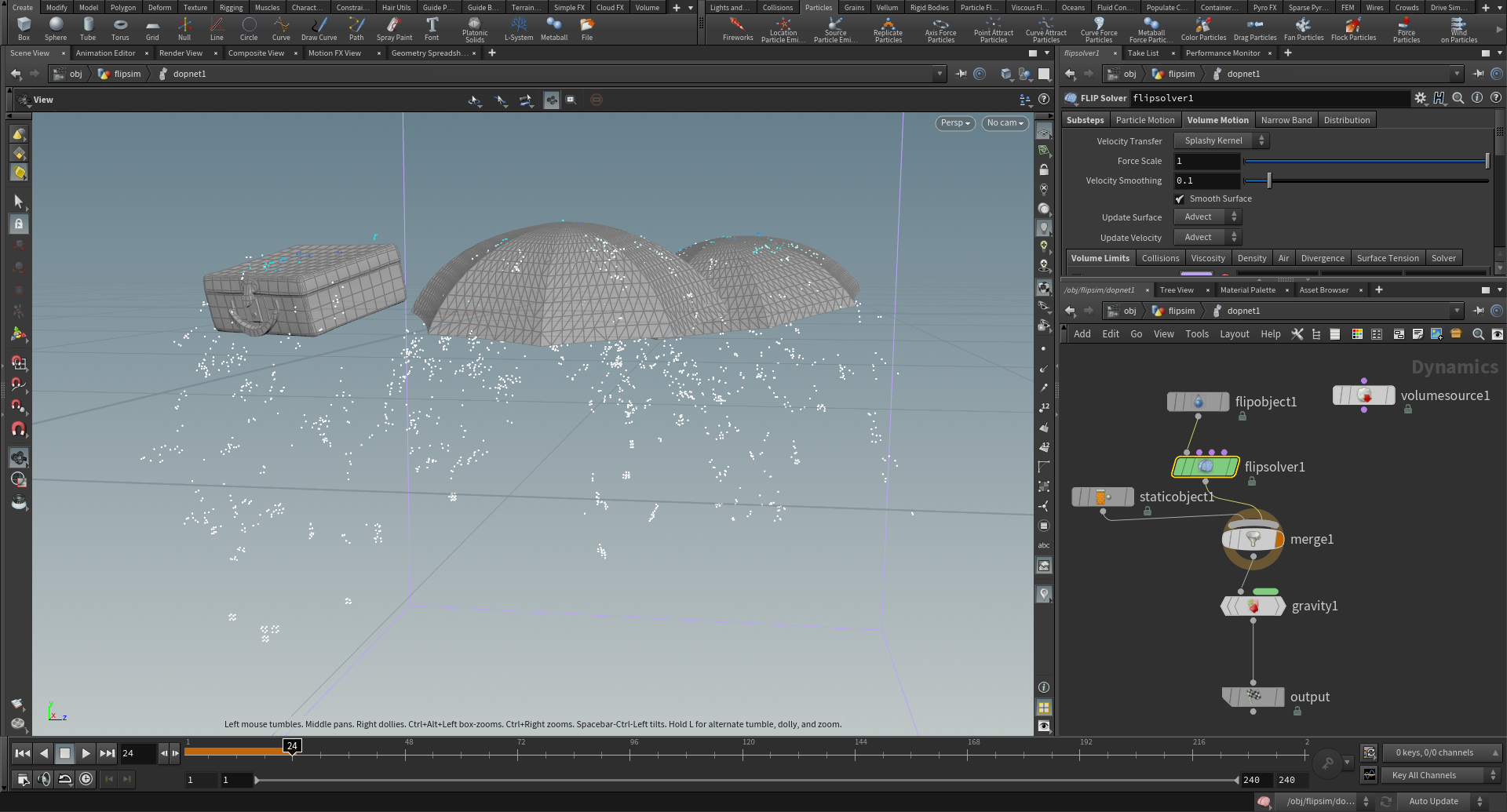Open the Update Velocity dropdown

tap(1207, 238)
